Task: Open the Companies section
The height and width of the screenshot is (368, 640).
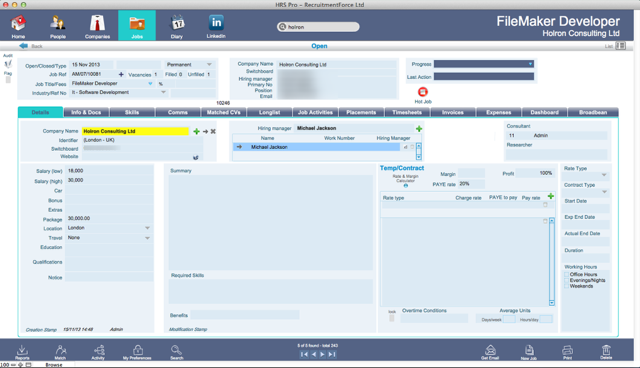Action: pos(97,24)
